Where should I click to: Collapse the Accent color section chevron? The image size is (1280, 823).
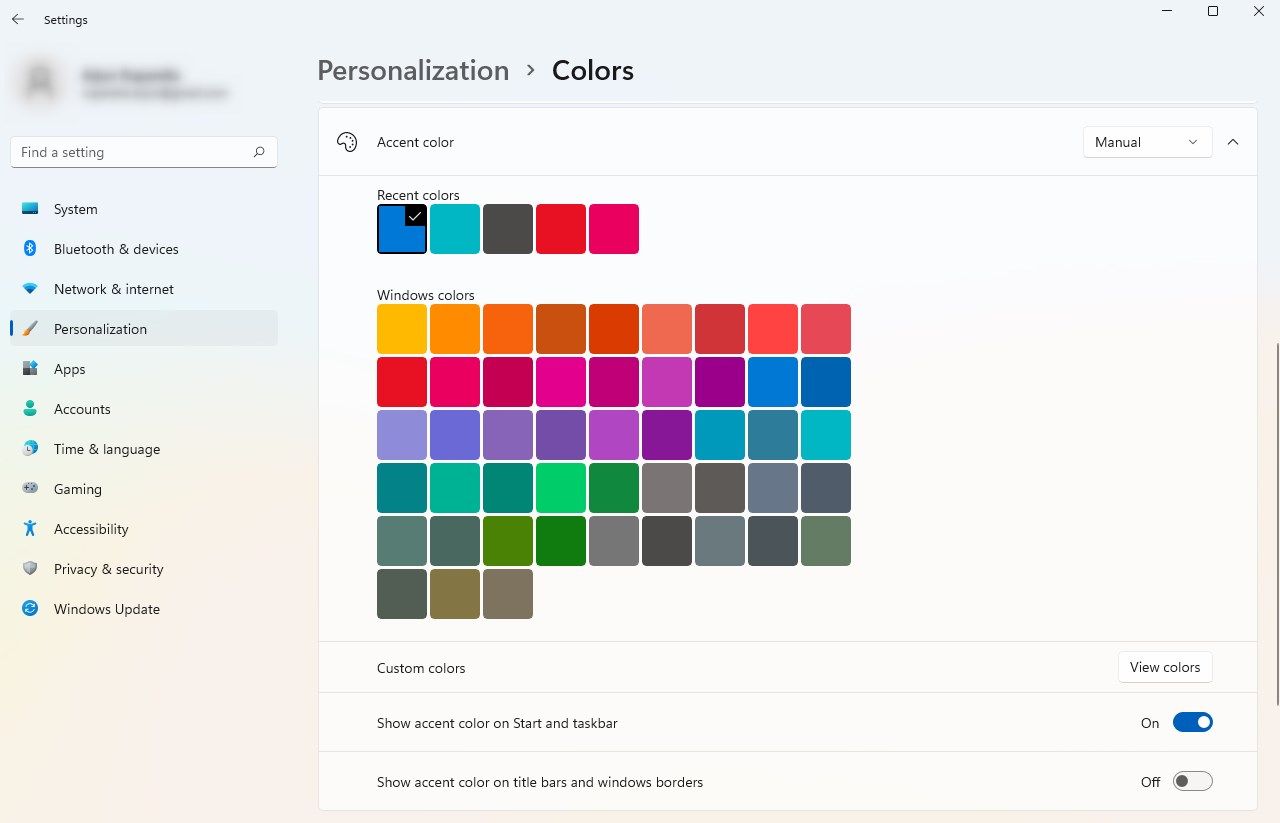1233,142
